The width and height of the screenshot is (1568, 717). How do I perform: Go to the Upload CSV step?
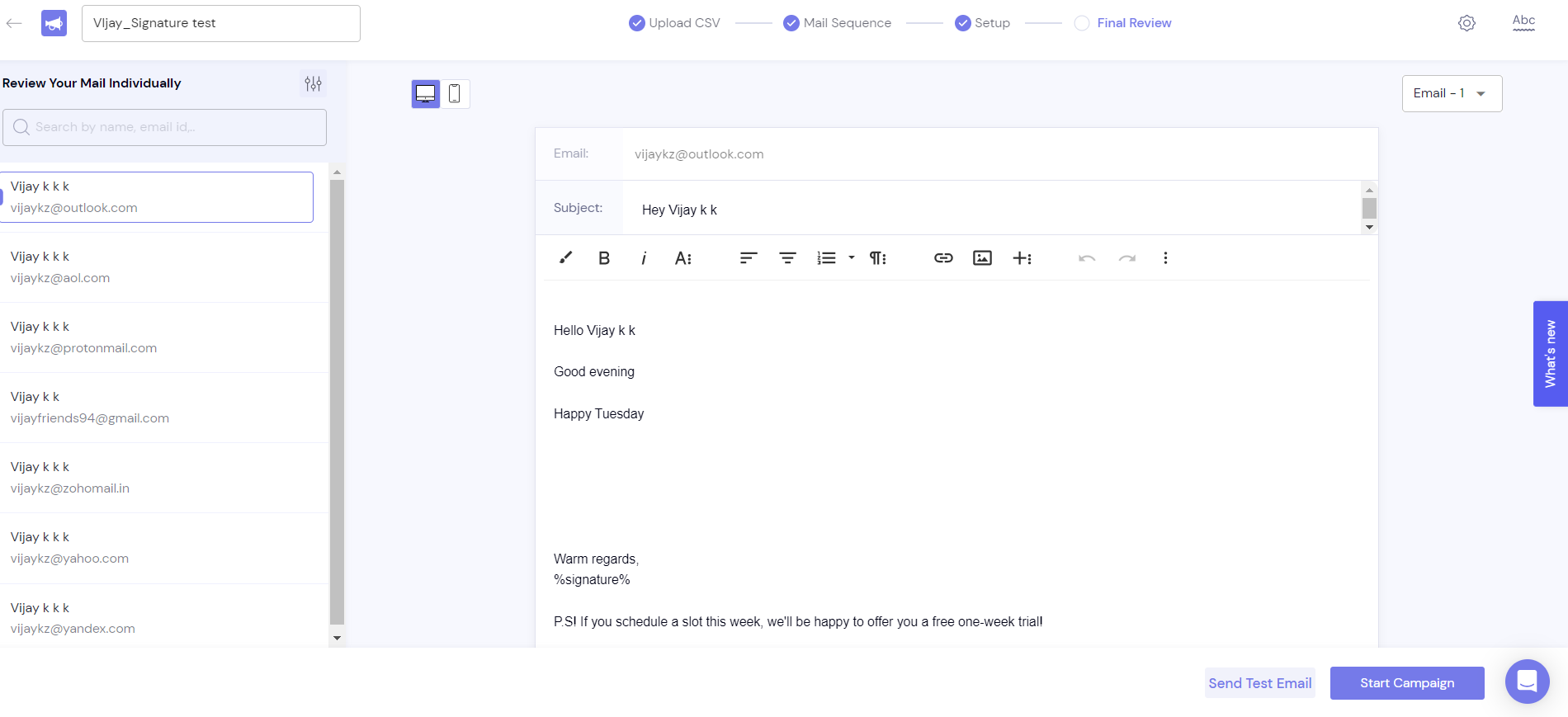pyautogui.click(x=674, y=23)
